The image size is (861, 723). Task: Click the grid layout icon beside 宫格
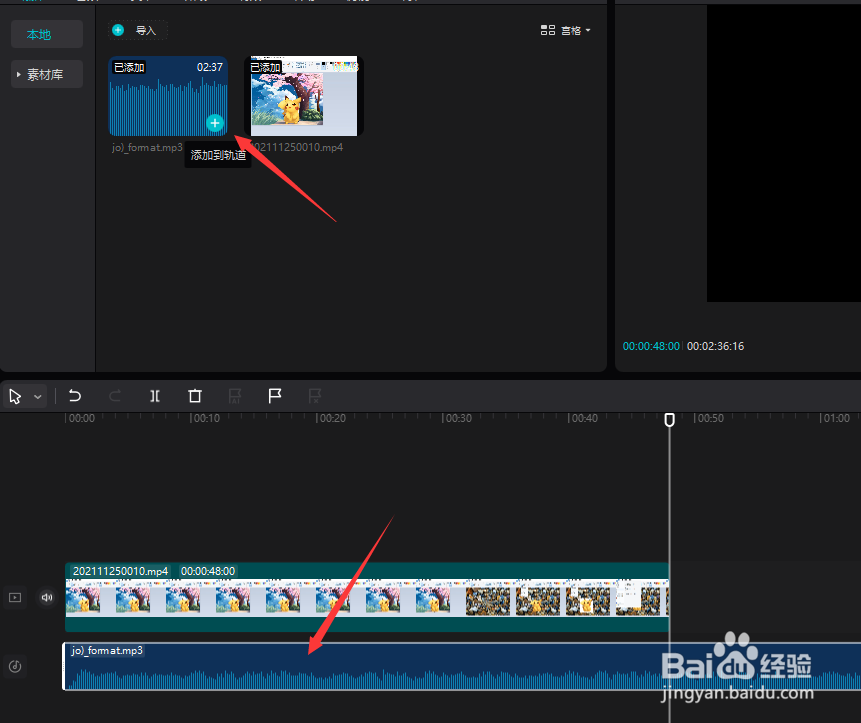547,30
